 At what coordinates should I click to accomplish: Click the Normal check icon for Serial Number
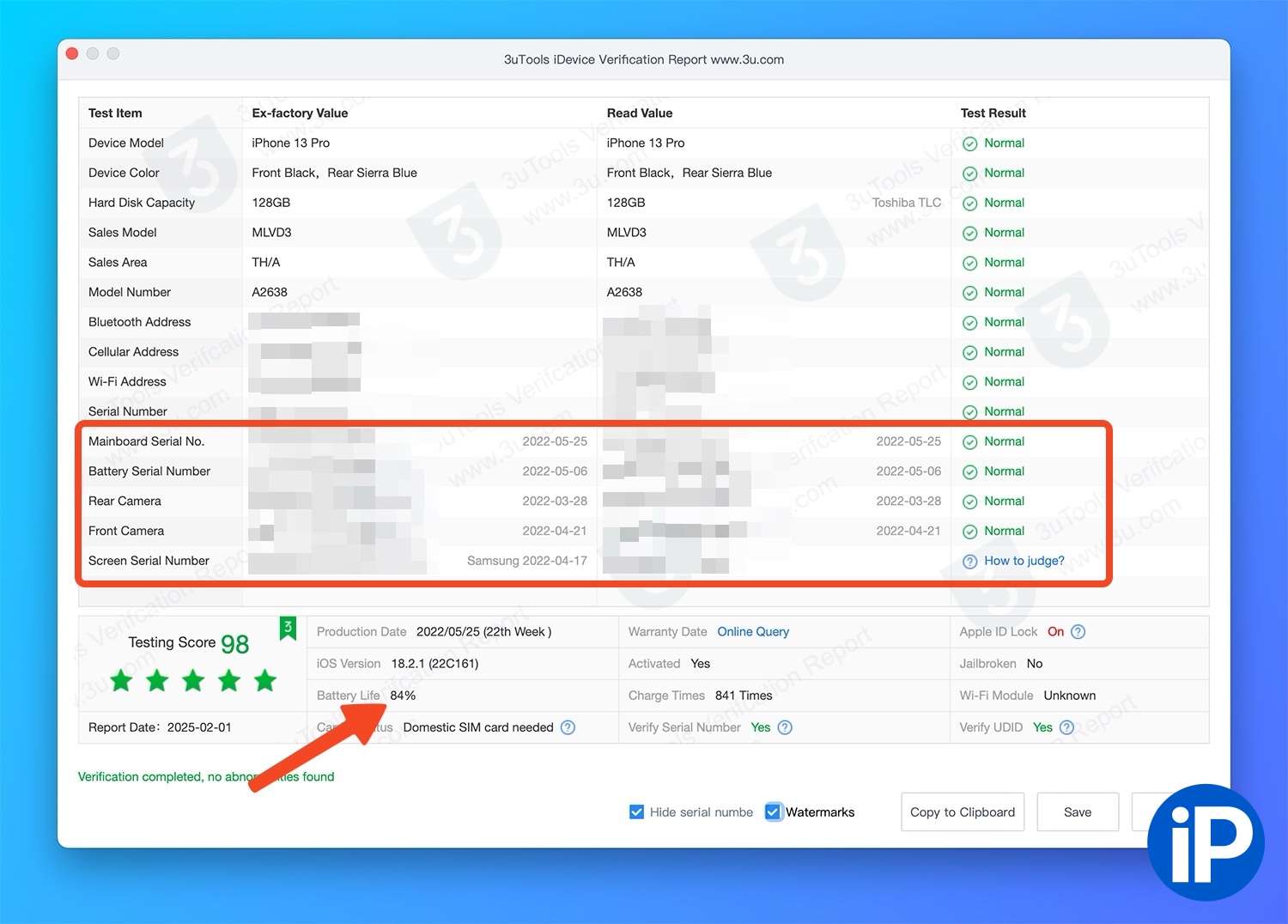[x=969, y=412]
